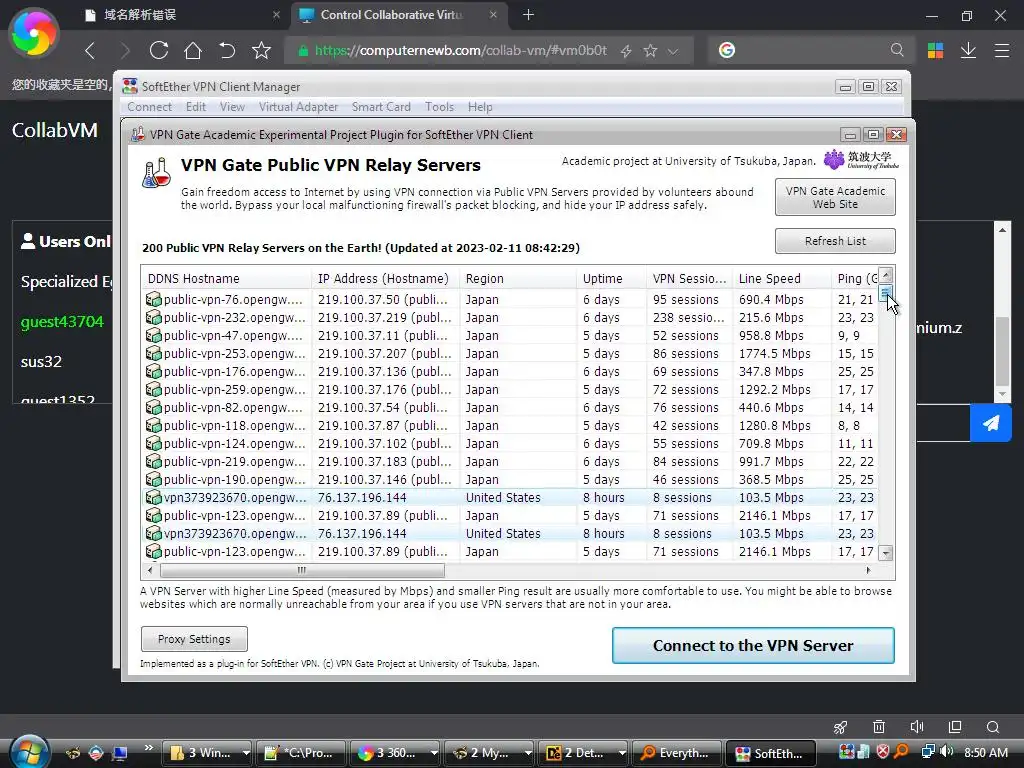Open the browser downloads icon

968,50
